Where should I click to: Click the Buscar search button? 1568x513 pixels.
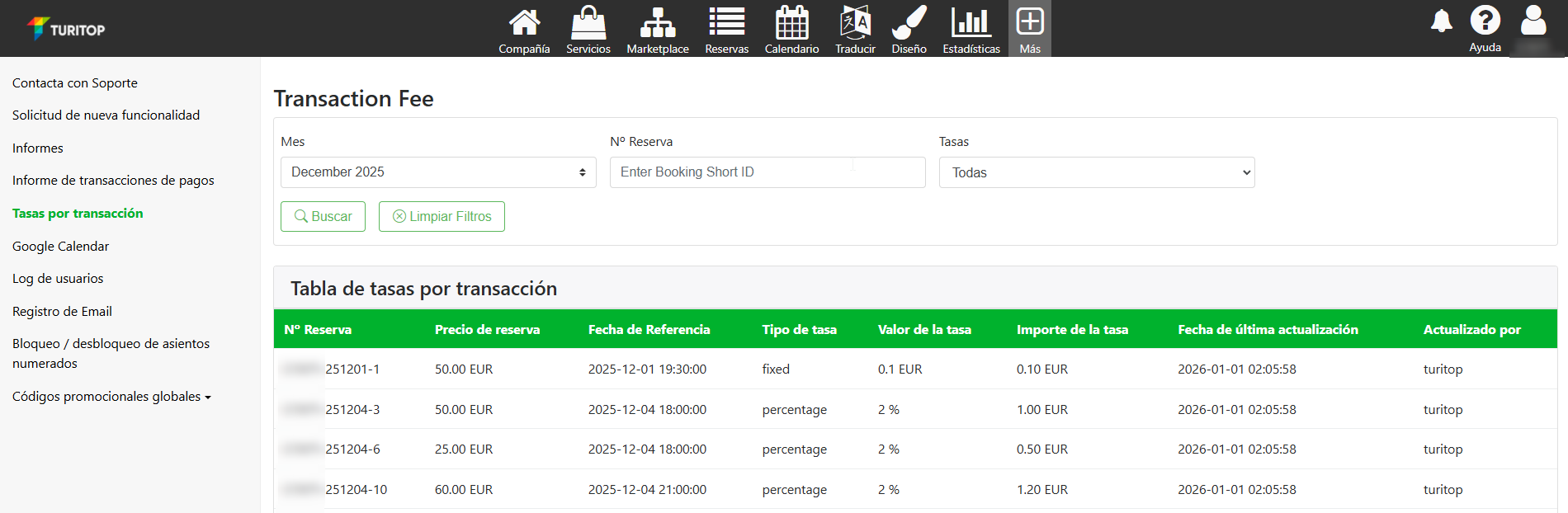click(x=323, y=216)
